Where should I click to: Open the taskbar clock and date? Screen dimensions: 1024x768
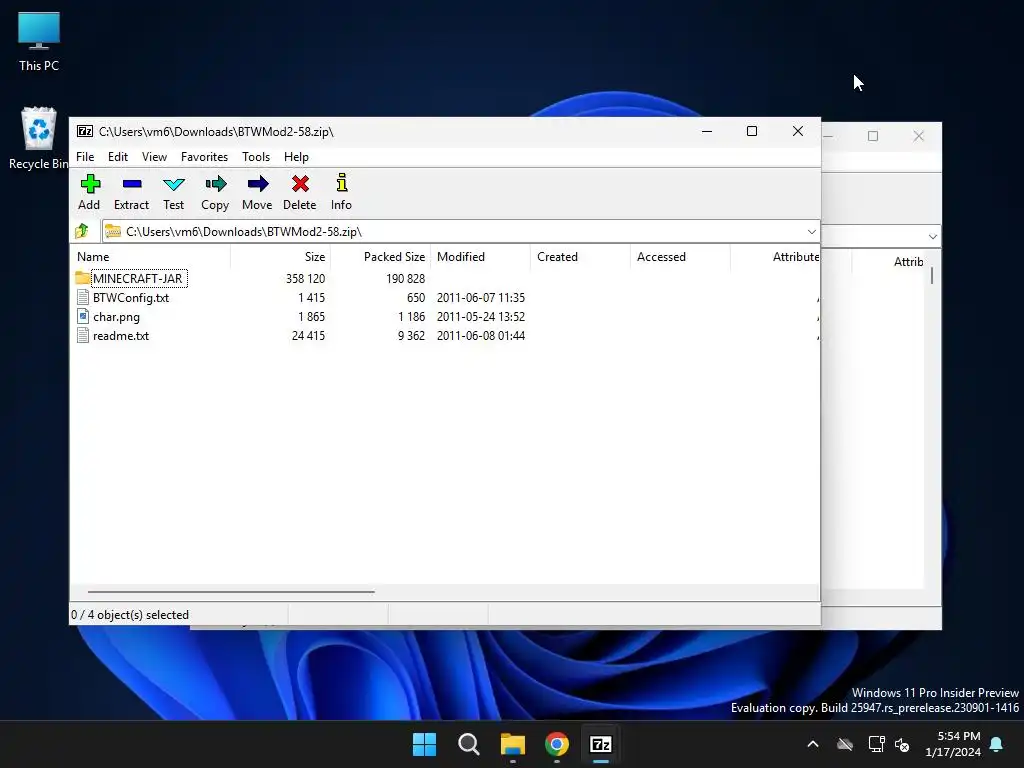[x=953, y=744]
